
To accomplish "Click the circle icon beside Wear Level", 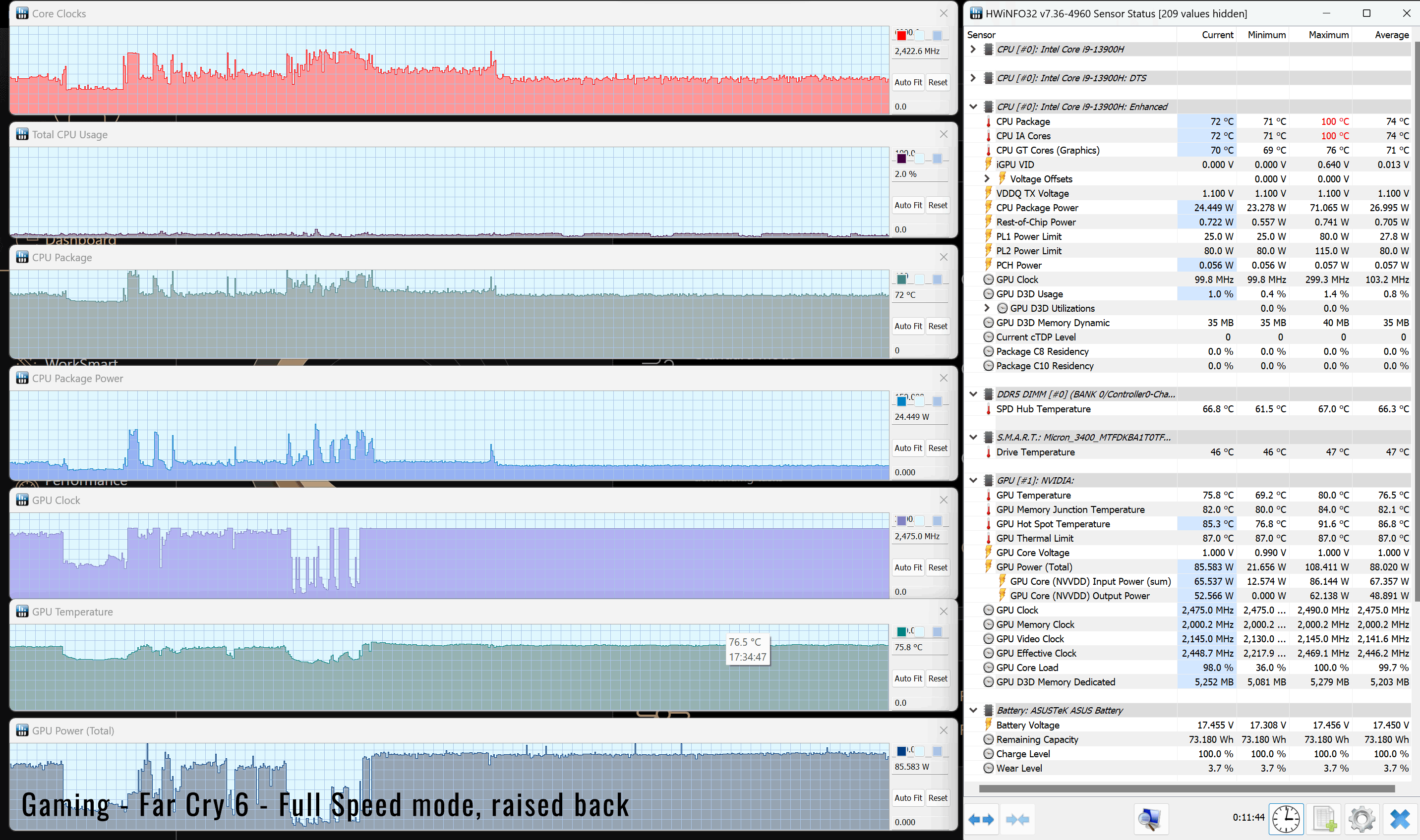I will click(x=989, y=768).
